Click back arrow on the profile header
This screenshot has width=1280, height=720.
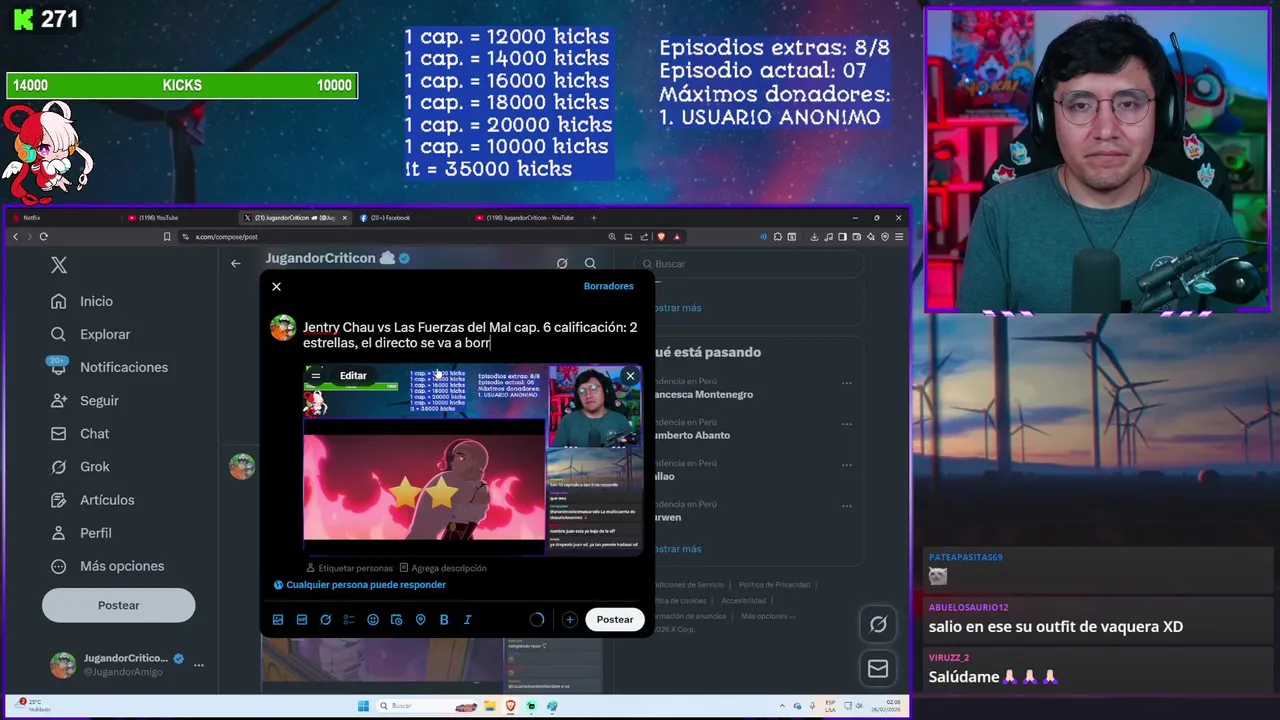tap(236, 264)
